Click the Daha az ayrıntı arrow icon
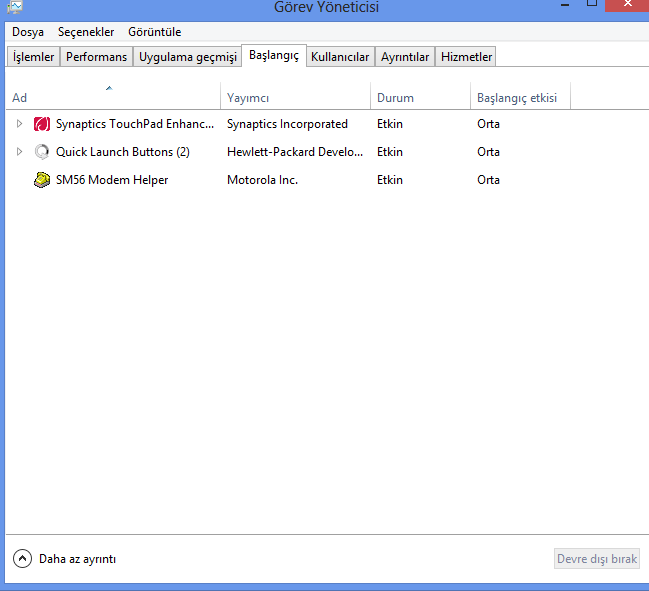 (22, 559)
